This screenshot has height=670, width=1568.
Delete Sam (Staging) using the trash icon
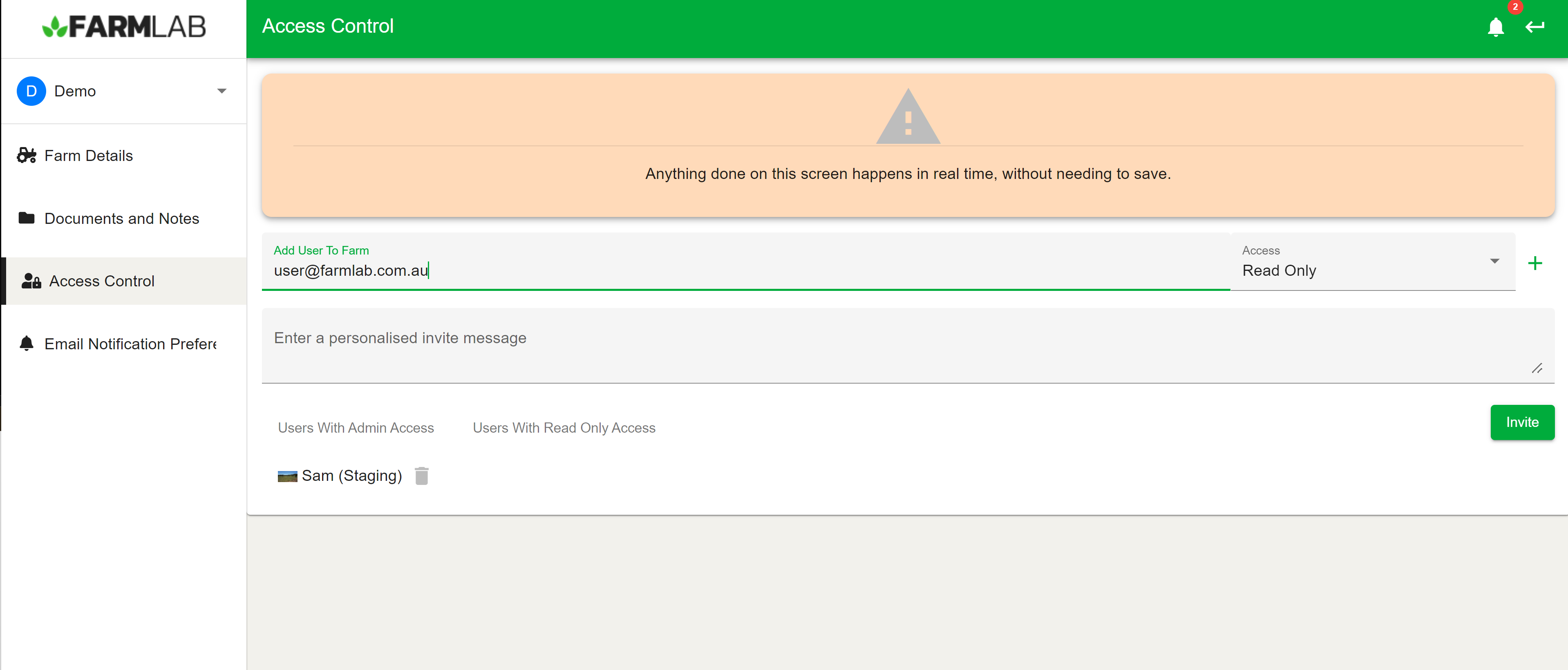tap(421, 476)
